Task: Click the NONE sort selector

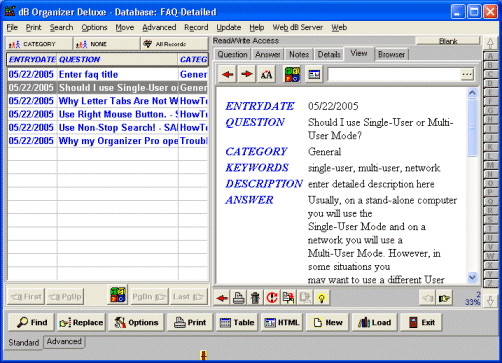Action: [x=107, y=44]
